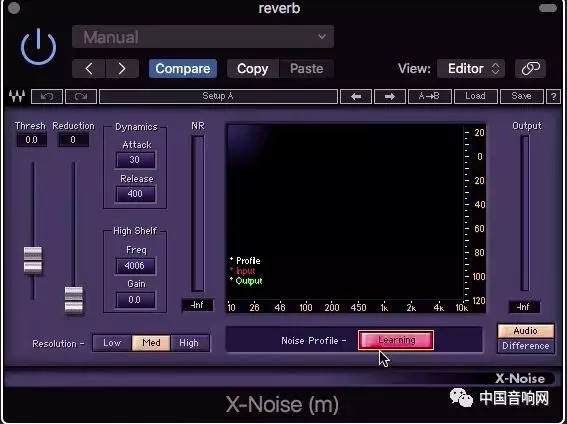Image resolution: width=567 pixels, height=424 pixels.
Task: Click the Copy button
Action: point(253,68)
